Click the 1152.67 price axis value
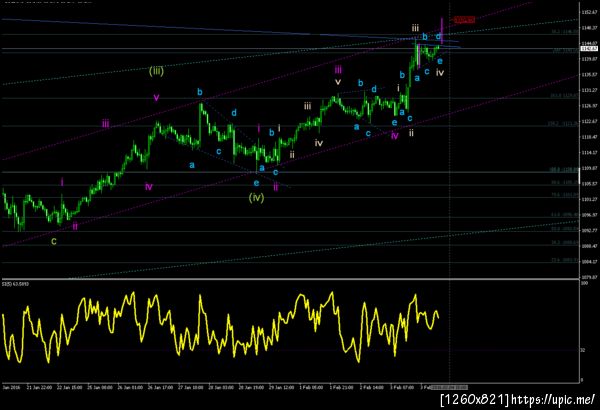Image resolution: width=600 pixels, height=410 pixels. [x=589, y=12]
